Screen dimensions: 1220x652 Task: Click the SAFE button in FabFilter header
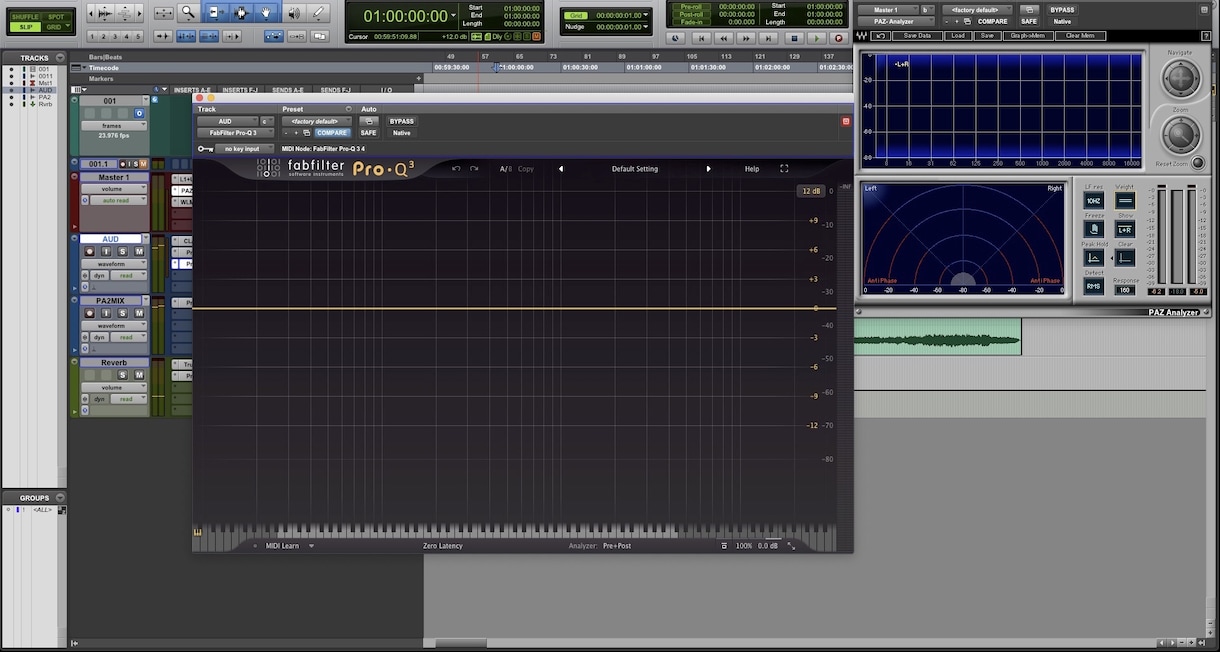(368, 133)
